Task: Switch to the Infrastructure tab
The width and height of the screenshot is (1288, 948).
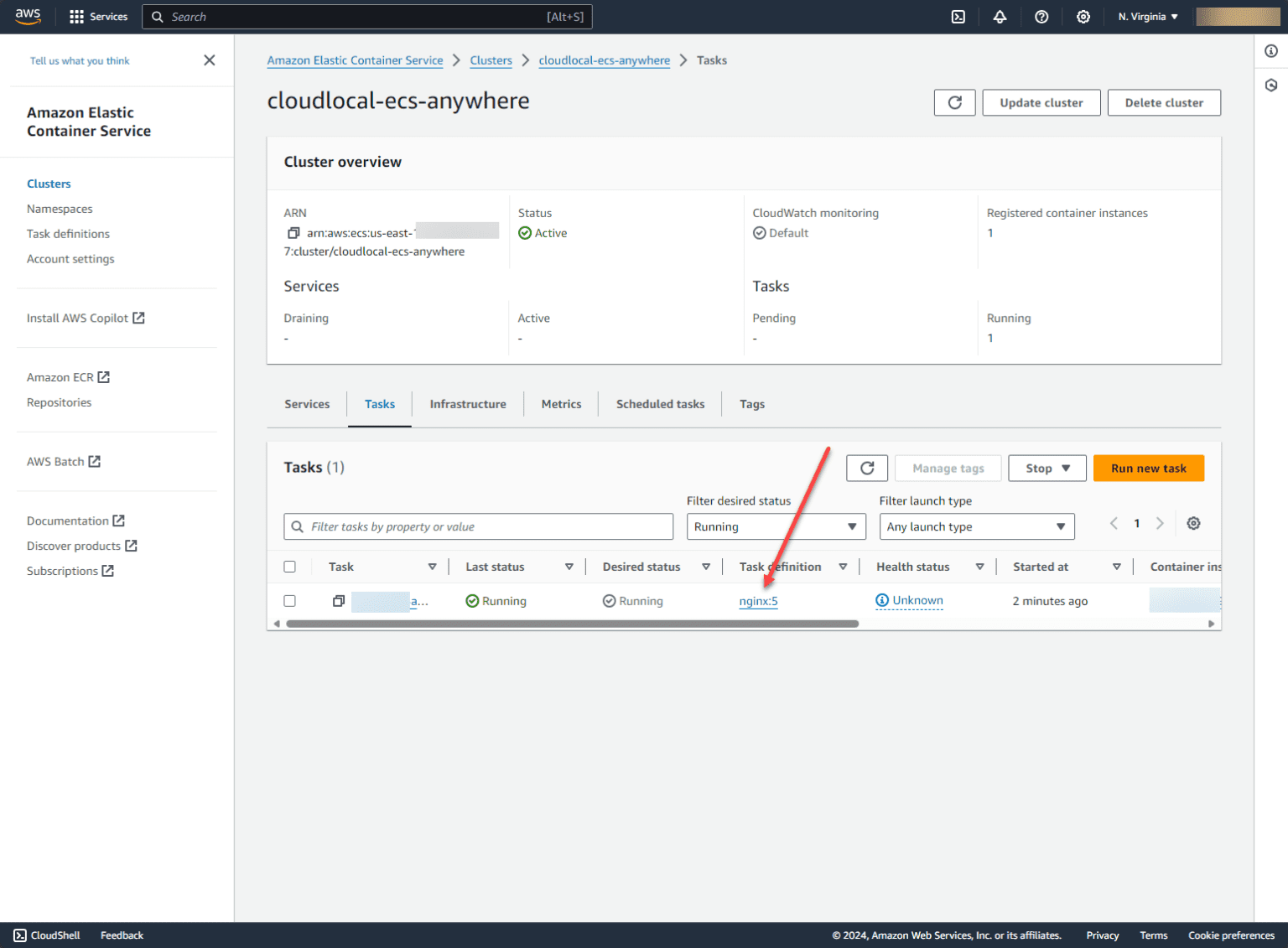Action: click(x=468, y=404)
